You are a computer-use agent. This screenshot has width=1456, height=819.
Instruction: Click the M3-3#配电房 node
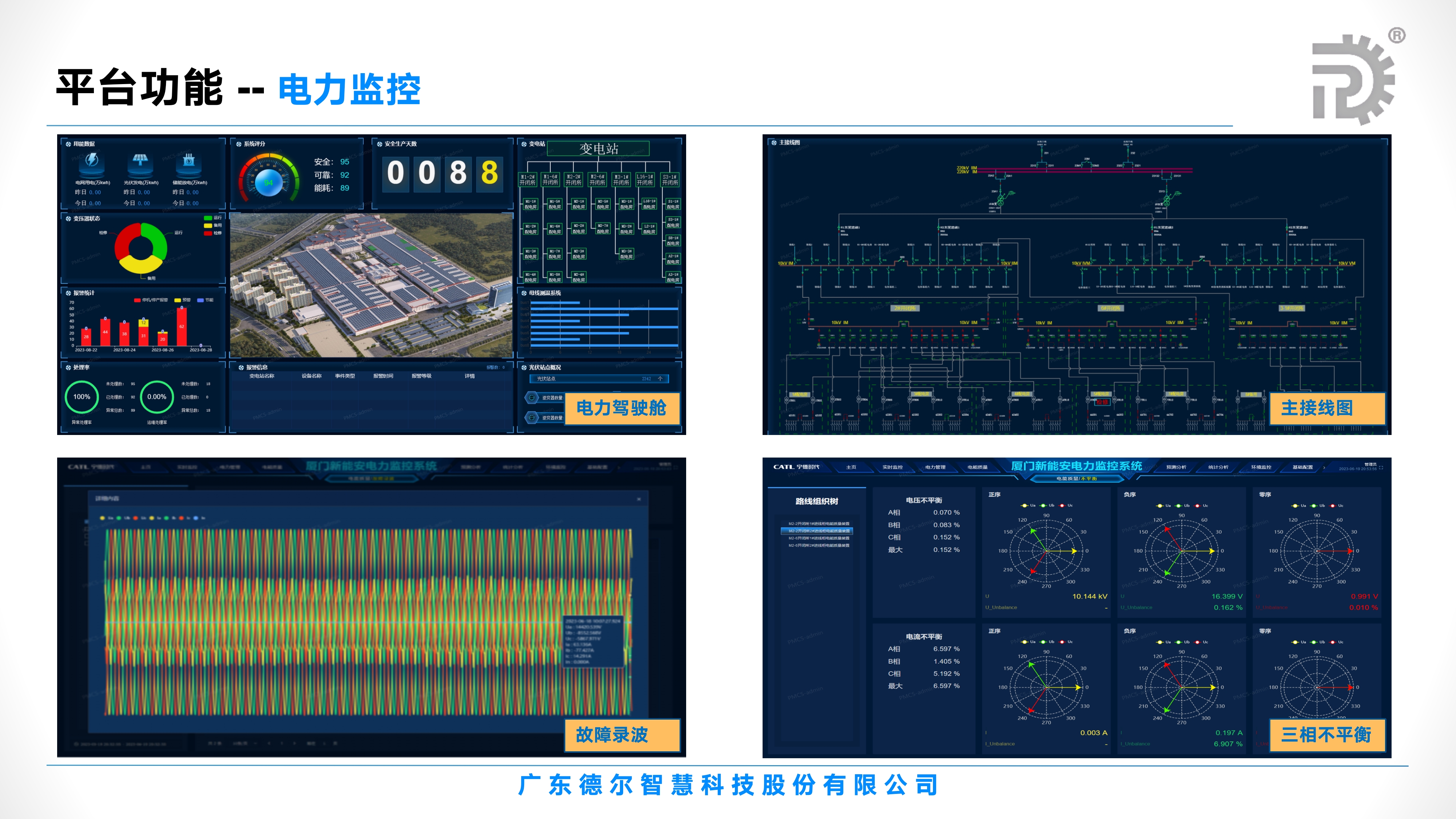[x=626, y=254]
